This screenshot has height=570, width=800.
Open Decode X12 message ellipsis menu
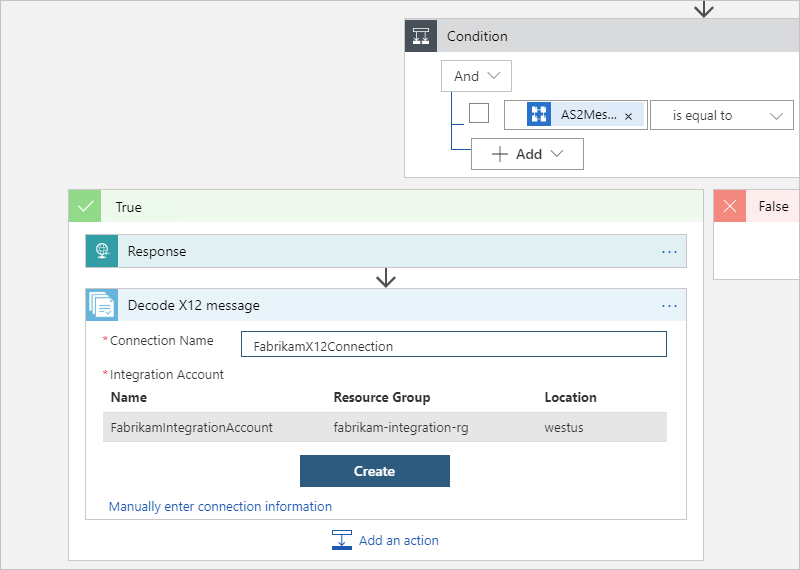[669, 305]
